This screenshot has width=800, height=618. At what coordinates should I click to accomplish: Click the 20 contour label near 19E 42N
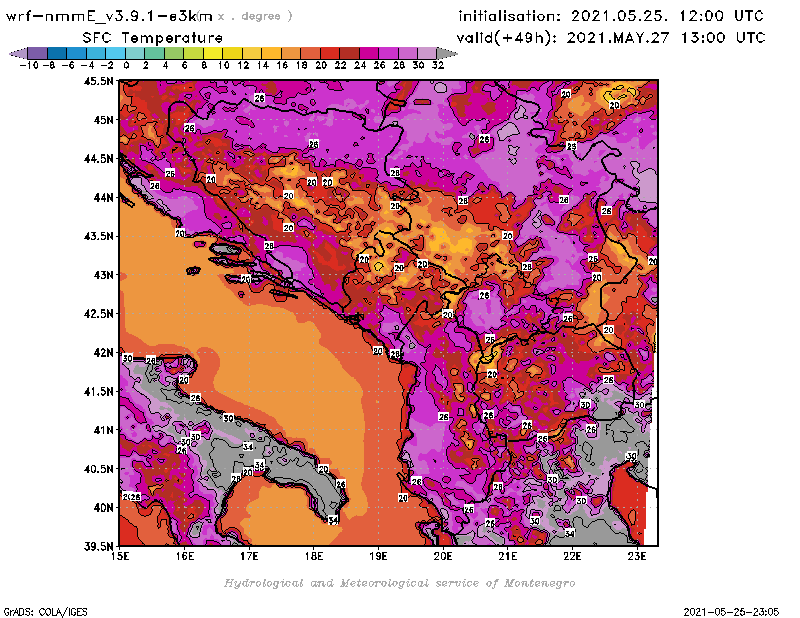pyautogui.click(x=377, y=351)
